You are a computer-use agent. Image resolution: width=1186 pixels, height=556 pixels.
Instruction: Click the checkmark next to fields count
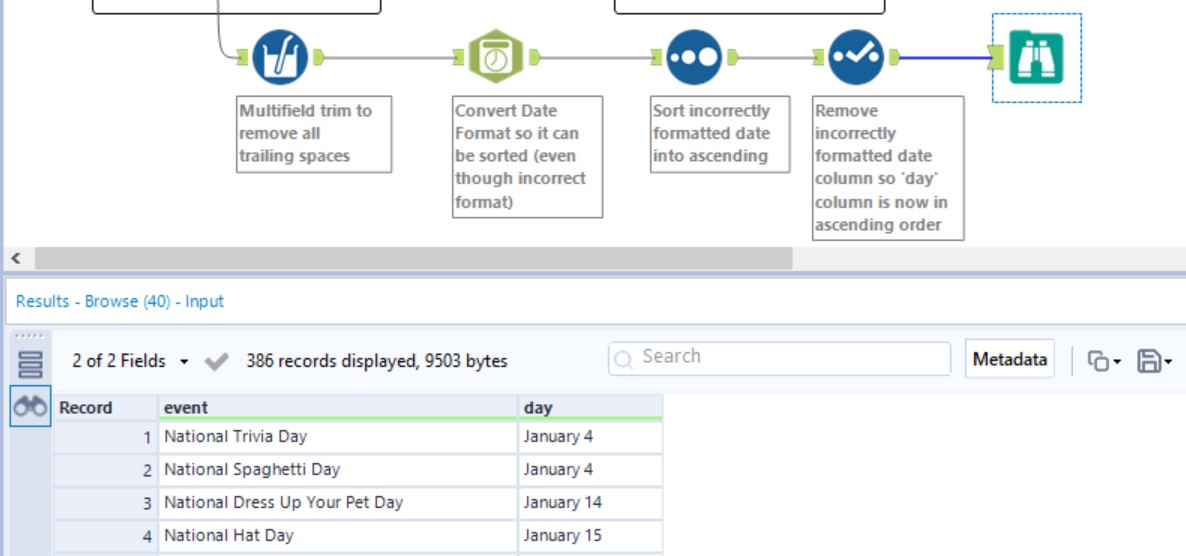click(216, 362)
